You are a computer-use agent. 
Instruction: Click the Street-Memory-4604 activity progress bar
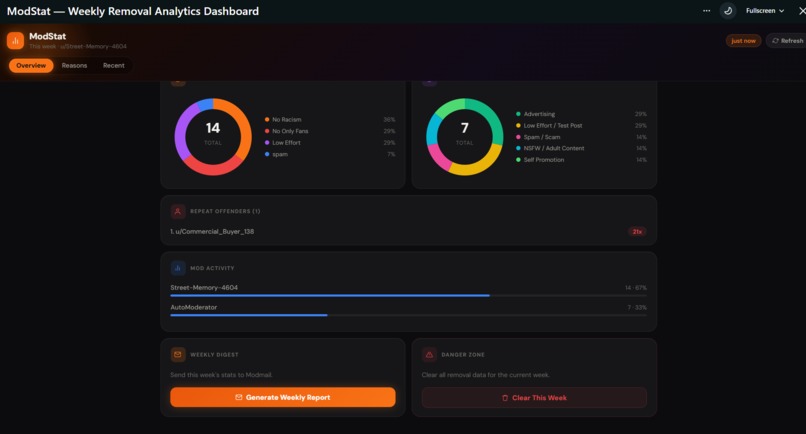click(x=409, y=296)
